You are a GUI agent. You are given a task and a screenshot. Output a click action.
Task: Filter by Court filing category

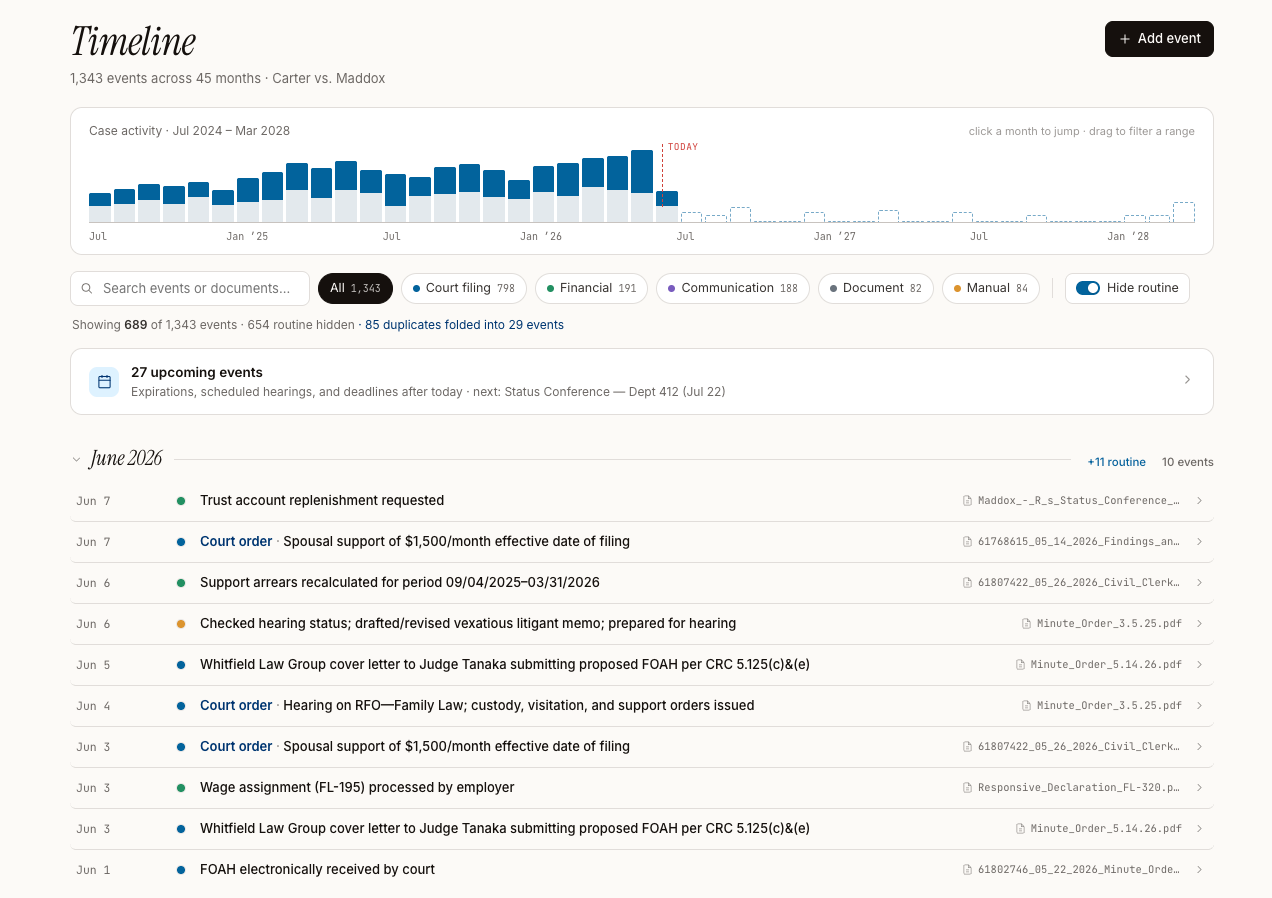464,288
